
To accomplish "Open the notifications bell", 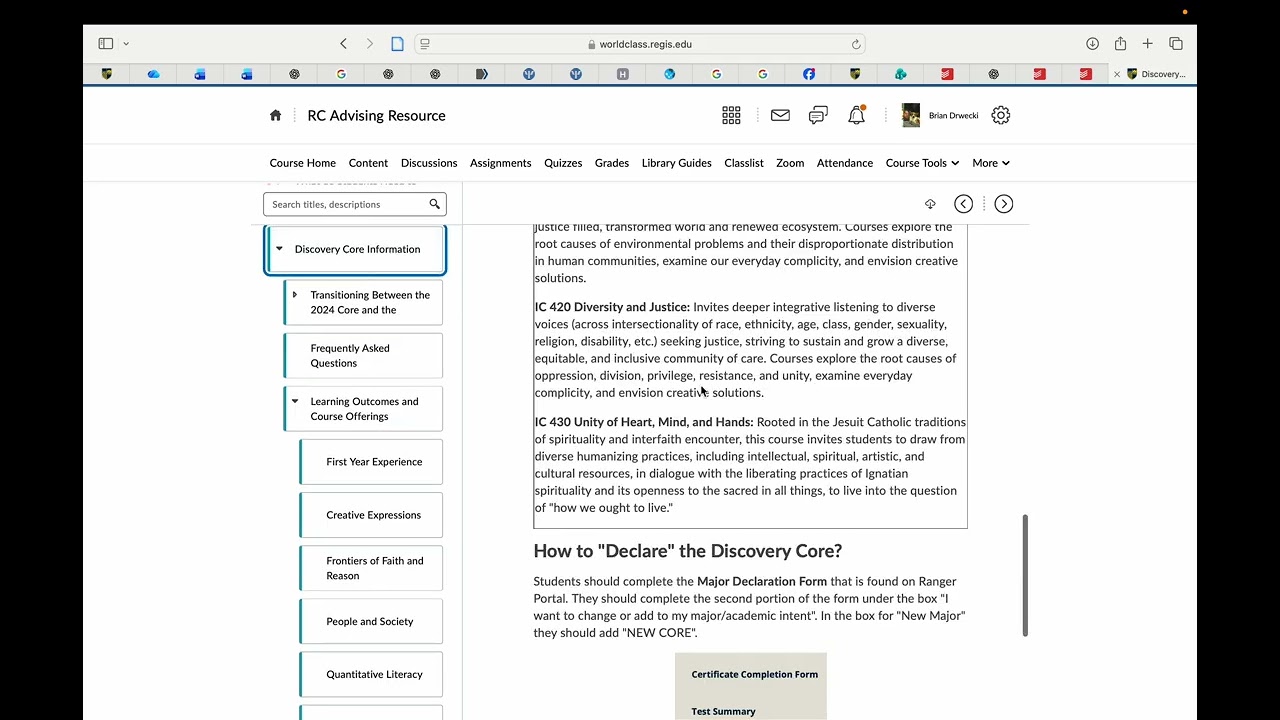I will tap(857, 115).
